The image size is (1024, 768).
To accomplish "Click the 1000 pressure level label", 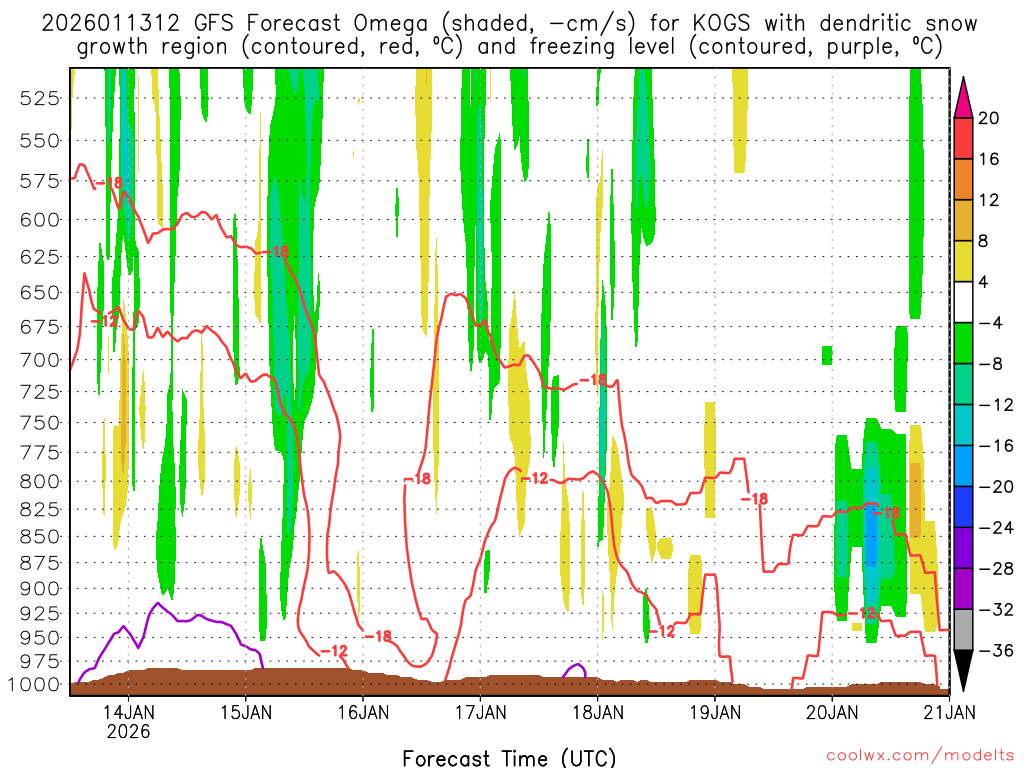I will pos(34,684).
